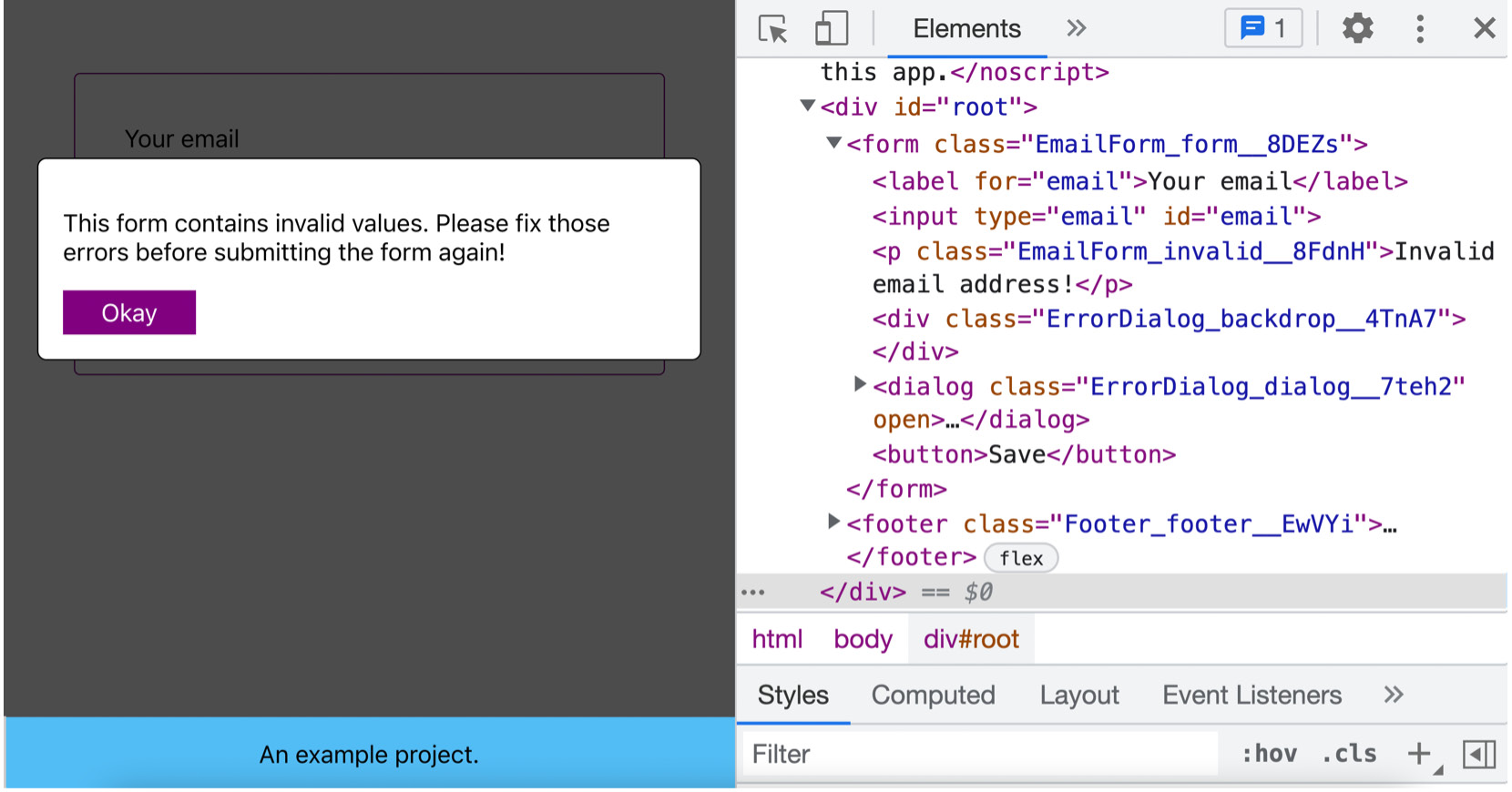Toggle the computed styles sidebar icon
This screenshot has height=792, width=1512.
point(1478,754)
